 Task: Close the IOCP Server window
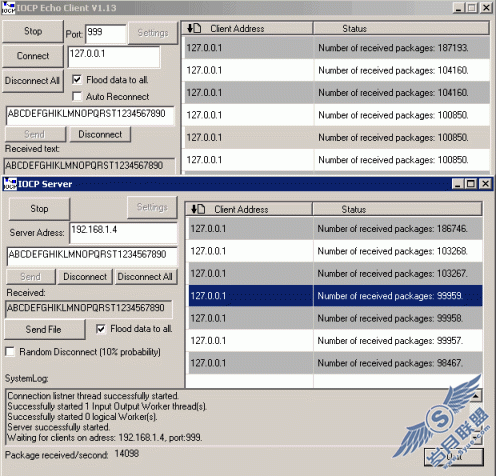(486, 184)
